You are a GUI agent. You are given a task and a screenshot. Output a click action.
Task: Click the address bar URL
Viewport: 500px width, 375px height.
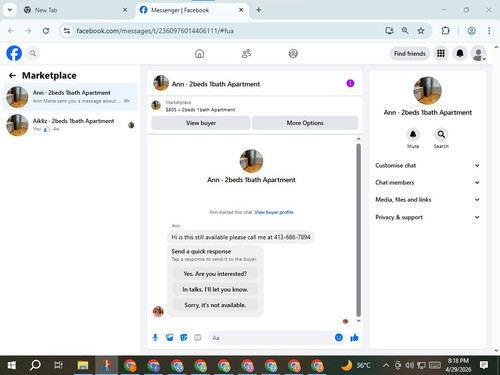155,31
